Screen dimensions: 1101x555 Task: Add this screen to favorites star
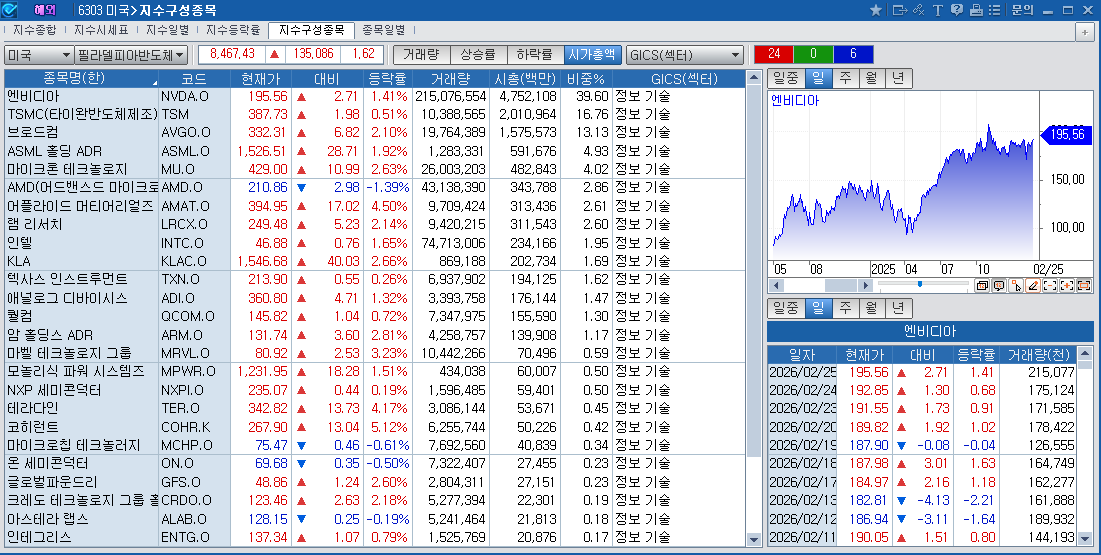pos(876,10)
